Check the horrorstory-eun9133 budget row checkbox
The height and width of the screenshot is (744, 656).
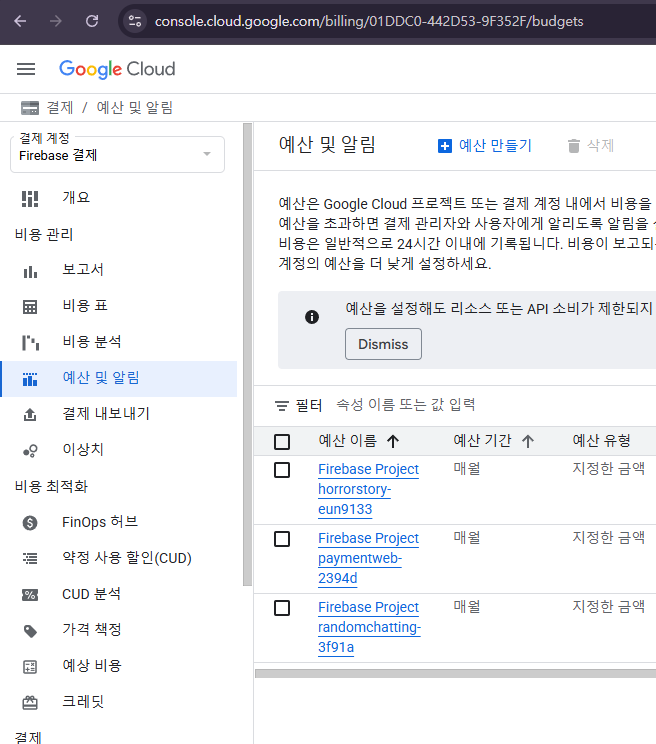282,470
